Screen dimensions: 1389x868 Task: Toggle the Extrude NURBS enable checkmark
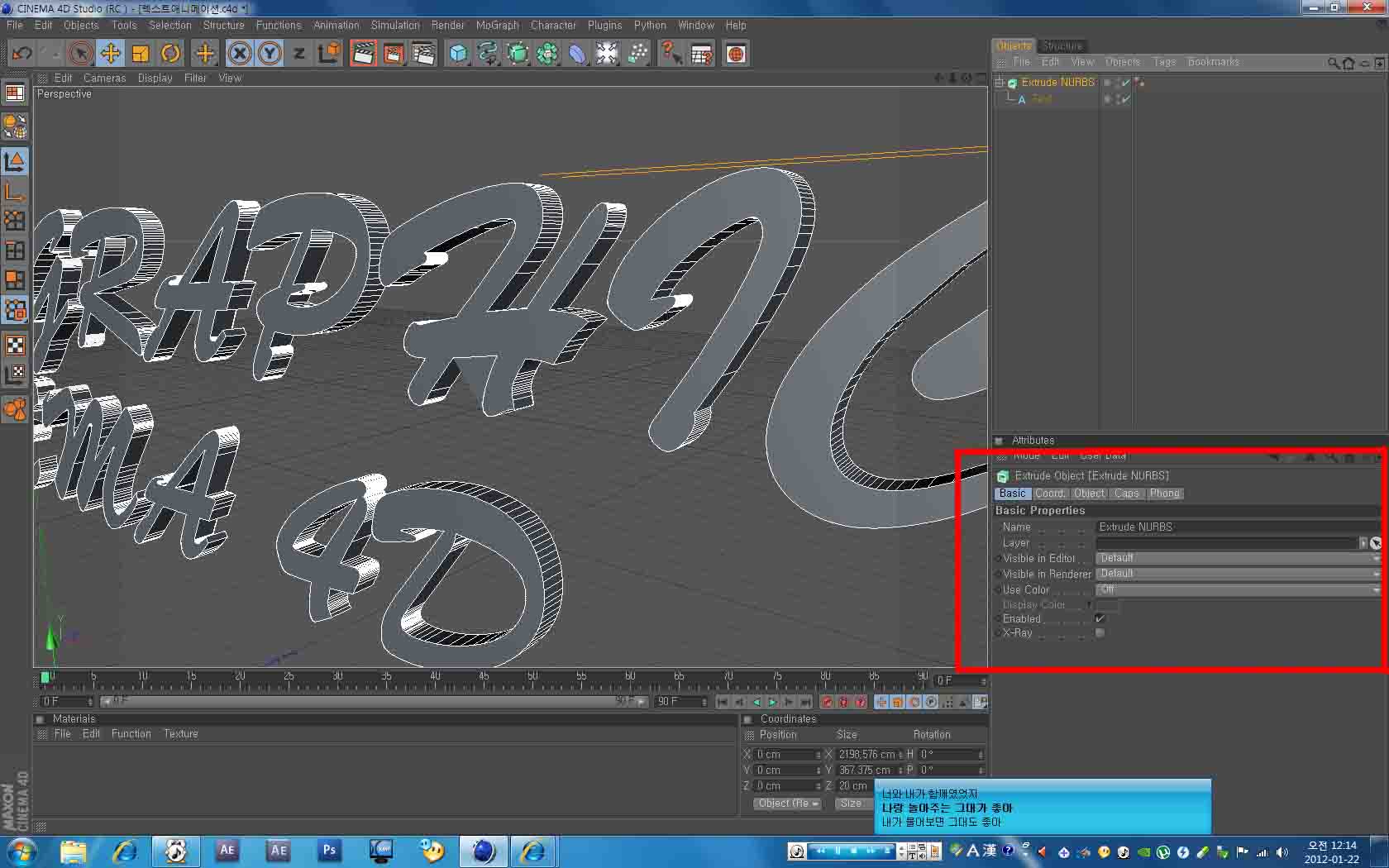[1126, 83]
